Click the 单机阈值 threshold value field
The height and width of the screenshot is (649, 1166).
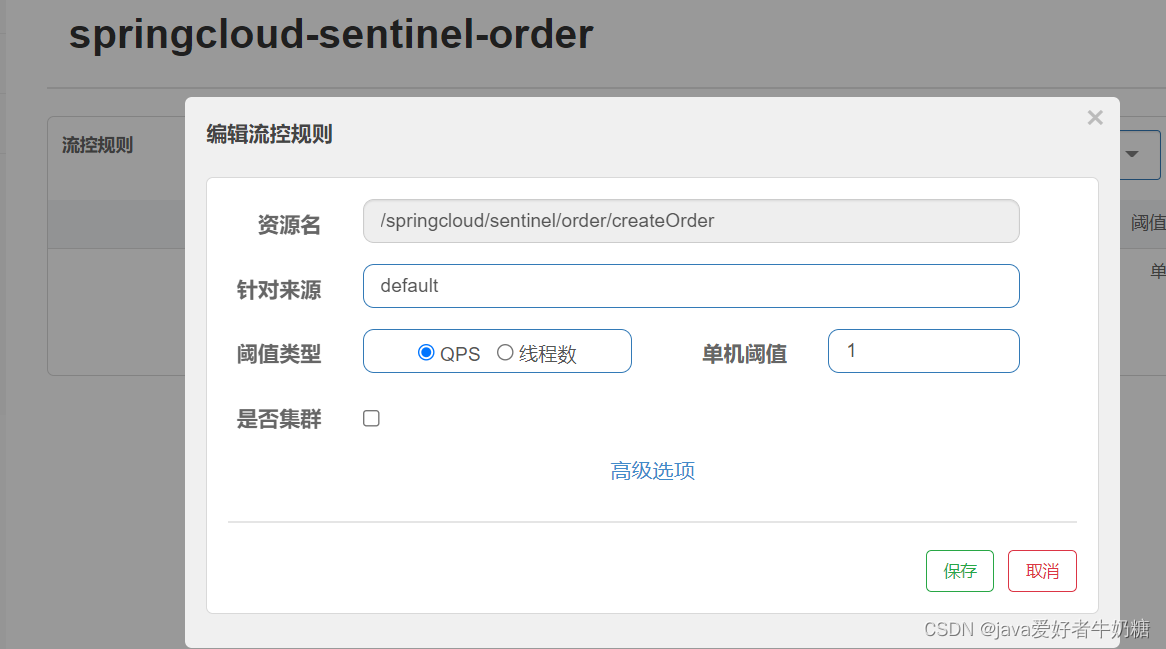tap(922, 350)
